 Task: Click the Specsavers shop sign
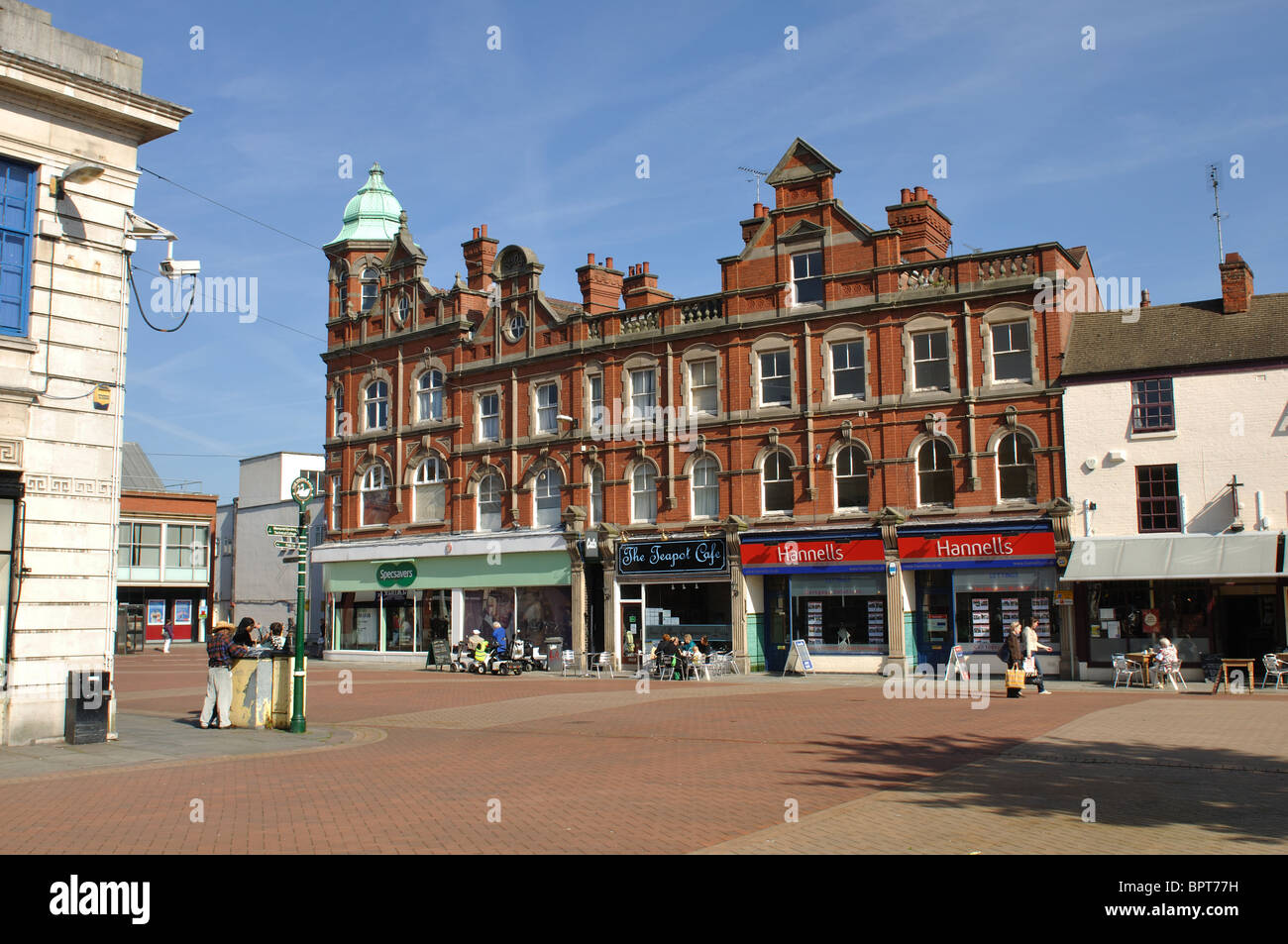click(395, 573)
